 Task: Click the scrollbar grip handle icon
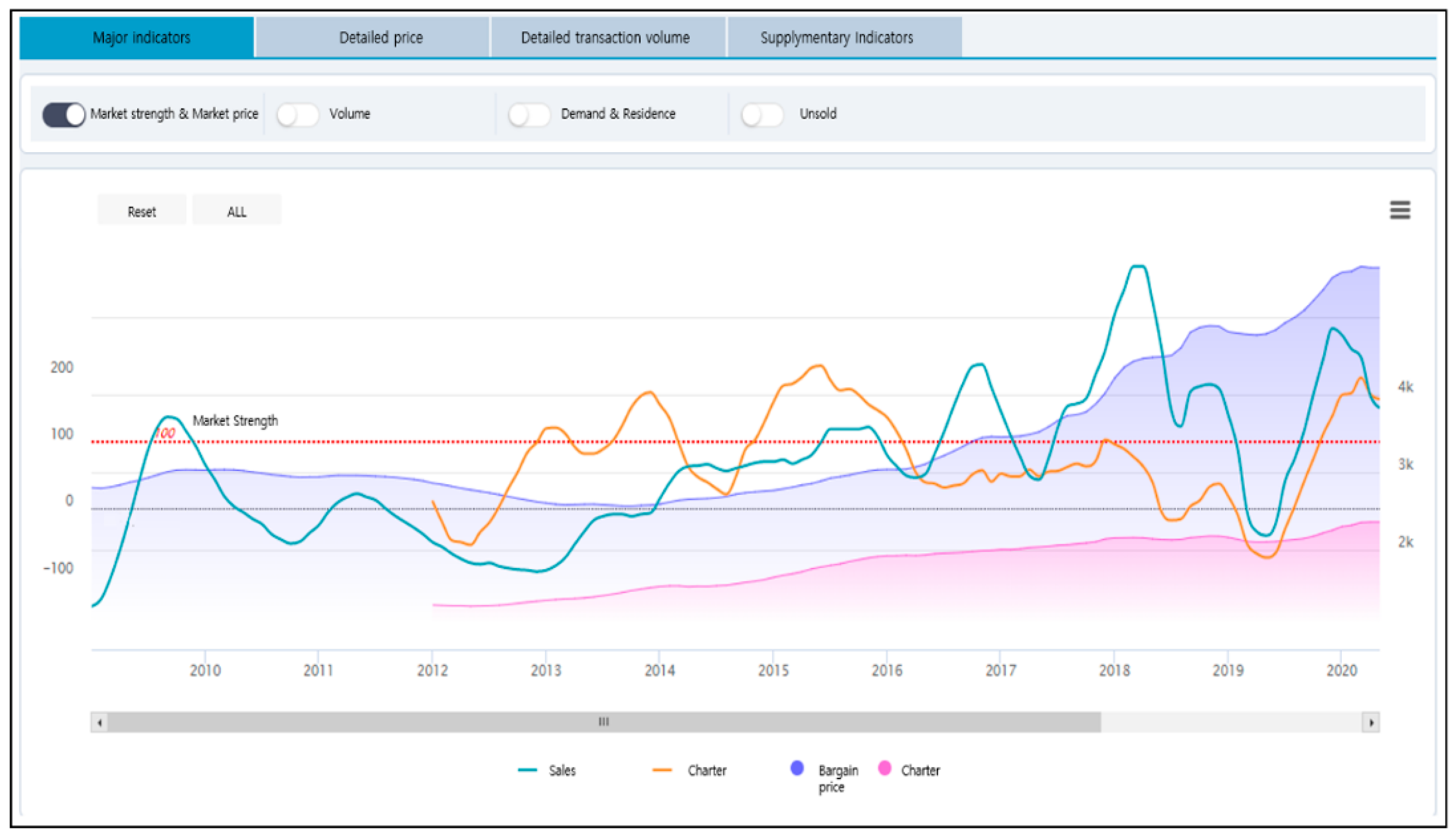pos(604,722)
